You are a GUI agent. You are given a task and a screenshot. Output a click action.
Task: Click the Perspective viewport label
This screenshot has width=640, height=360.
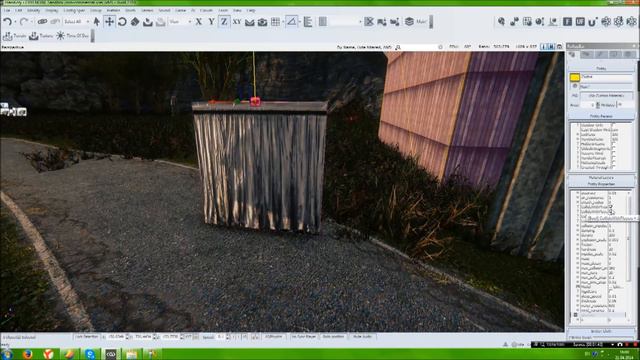pos(13,47)
